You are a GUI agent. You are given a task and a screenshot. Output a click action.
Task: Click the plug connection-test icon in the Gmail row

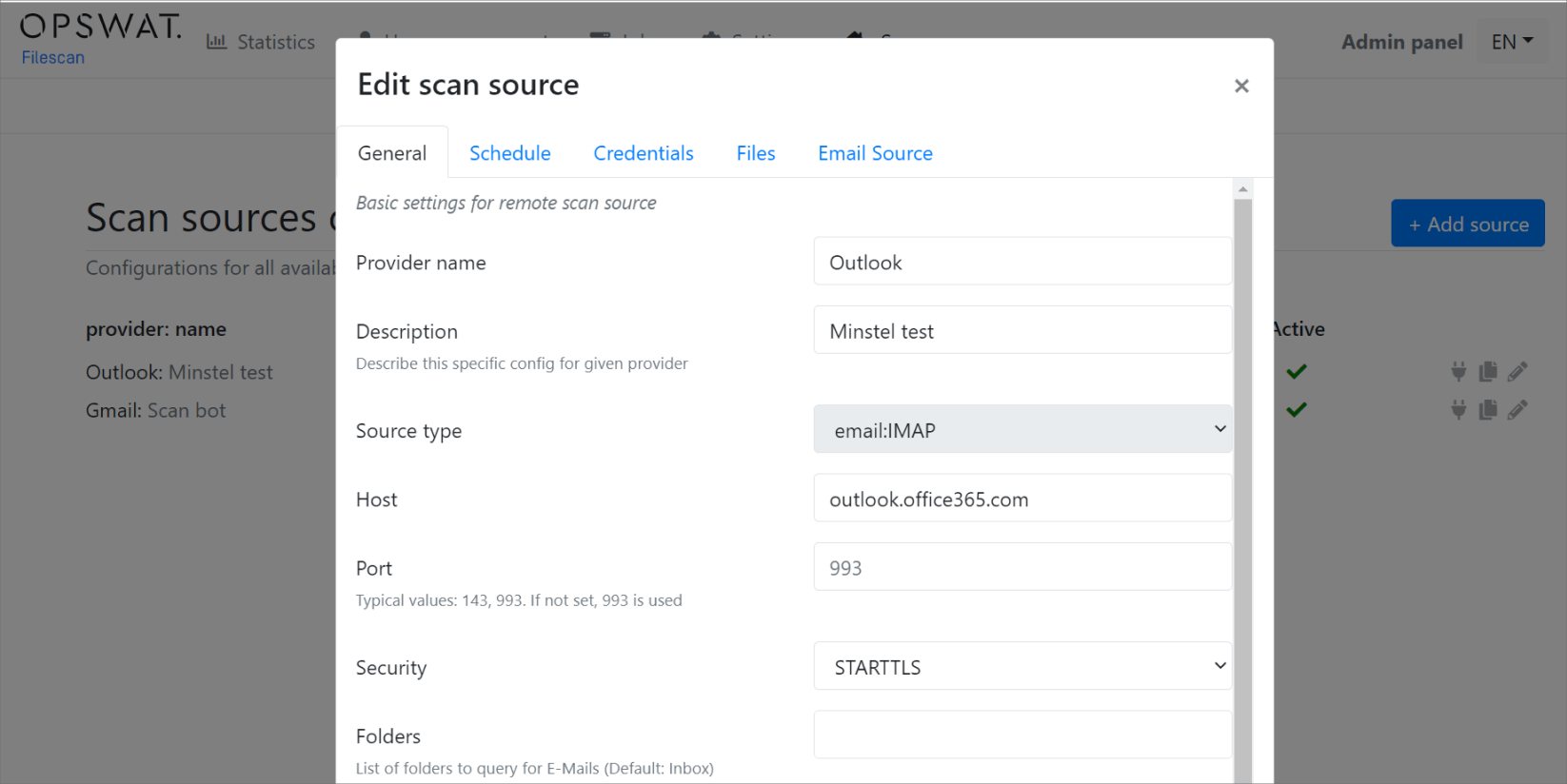(x=1458, y=409)
